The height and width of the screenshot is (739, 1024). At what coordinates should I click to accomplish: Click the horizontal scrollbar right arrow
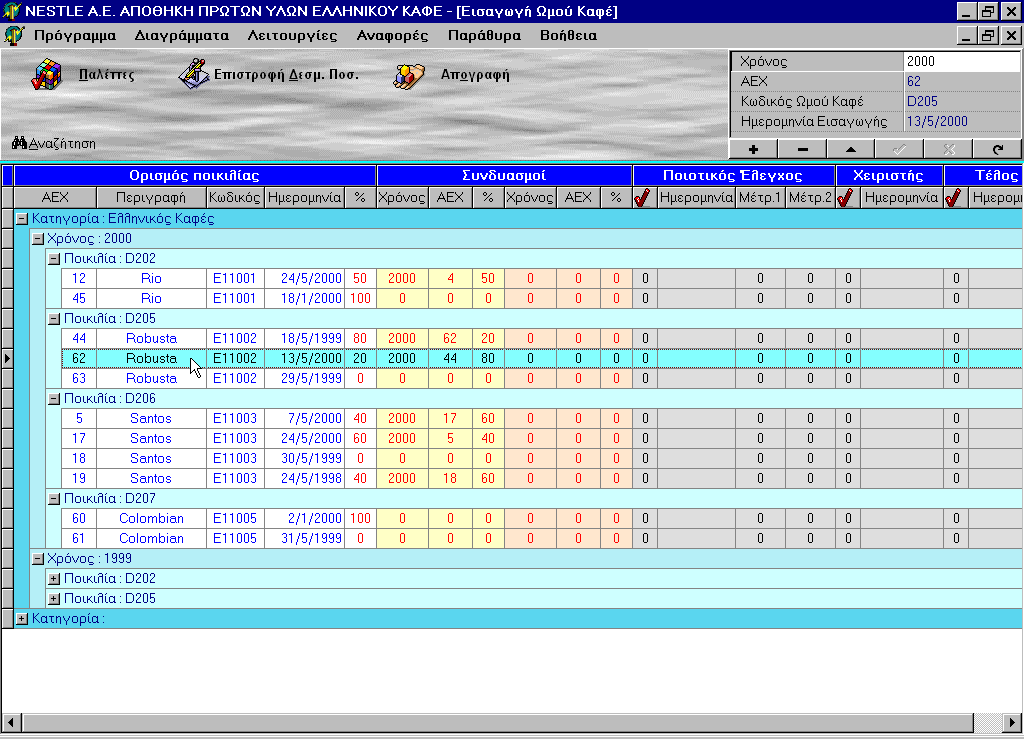(x=1012, y=722)
